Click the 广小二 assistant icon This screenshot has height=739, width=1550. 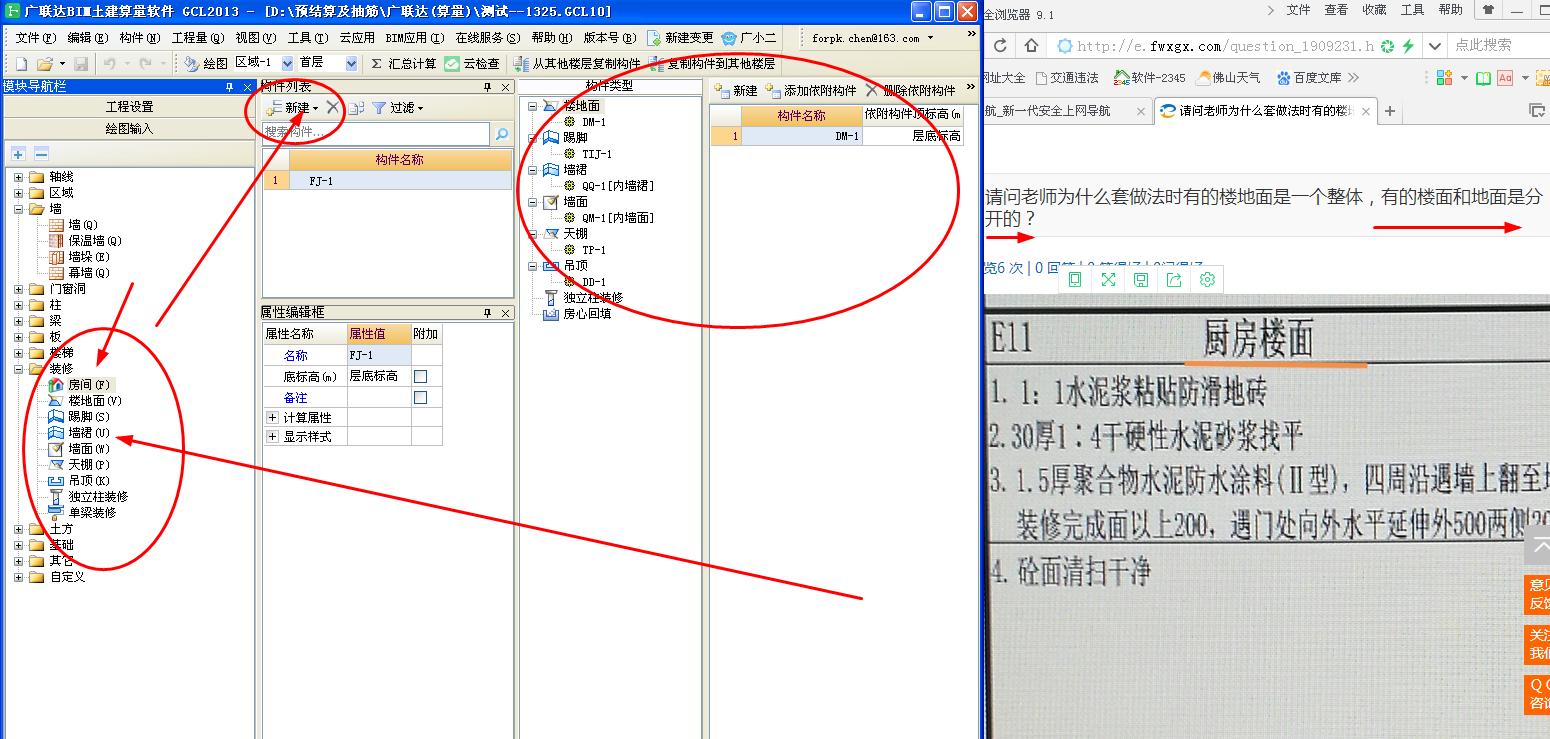click(748, 38)
